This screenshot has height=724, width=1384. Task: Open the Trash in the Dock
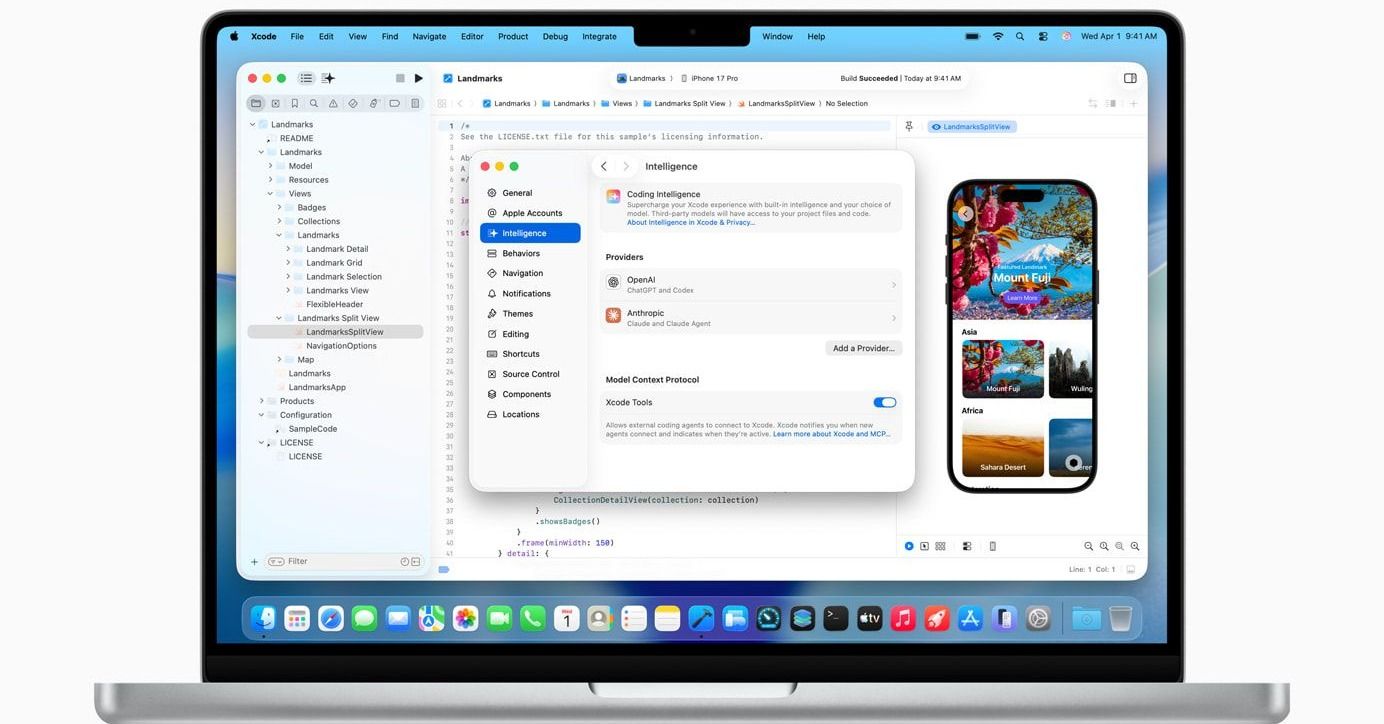pos(1120,618)
